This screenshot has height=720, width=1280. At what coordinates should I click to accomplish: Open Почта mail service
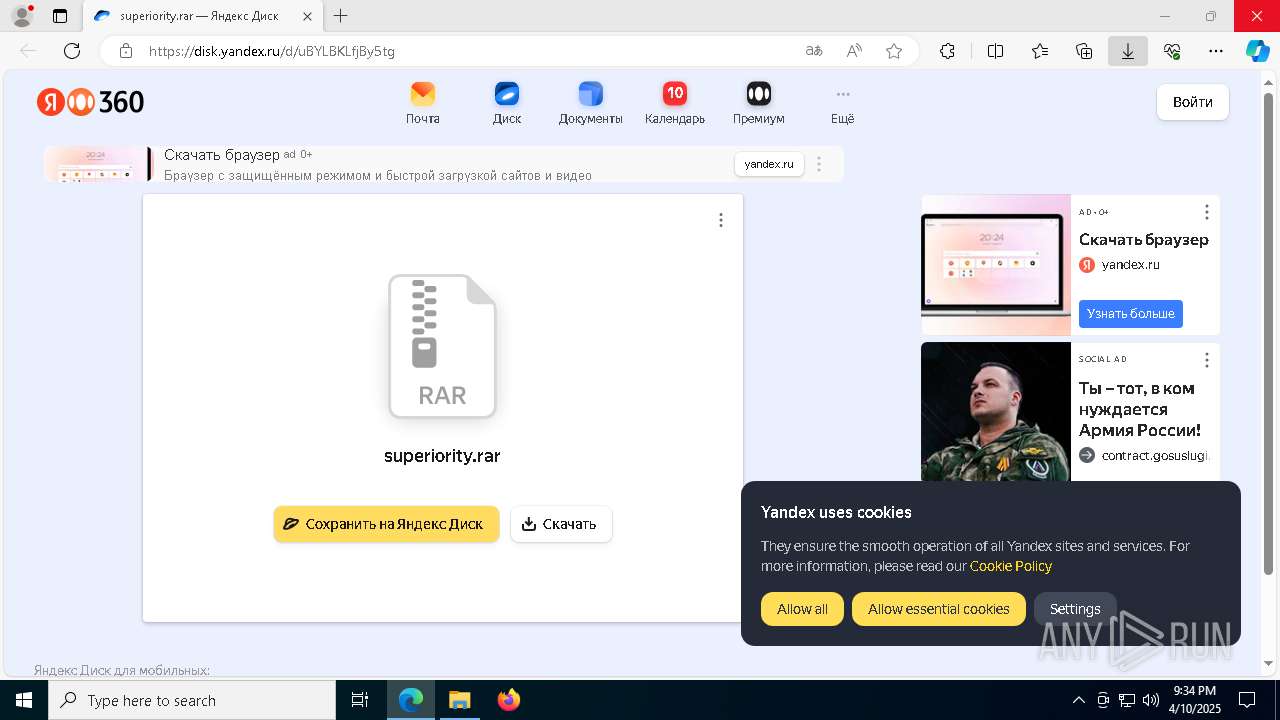pos(423,104)
